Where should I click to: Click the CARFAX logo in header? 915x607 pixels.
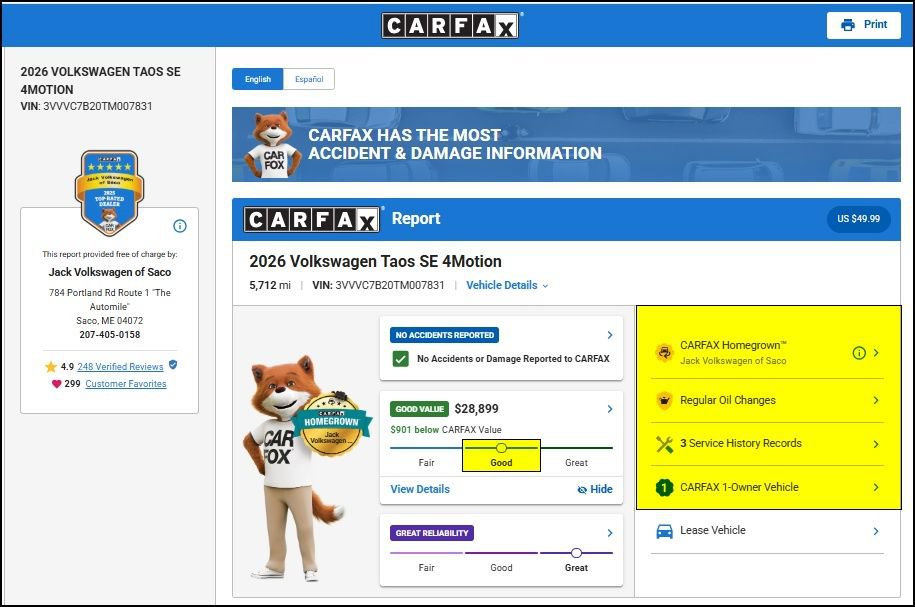(450, 26)
